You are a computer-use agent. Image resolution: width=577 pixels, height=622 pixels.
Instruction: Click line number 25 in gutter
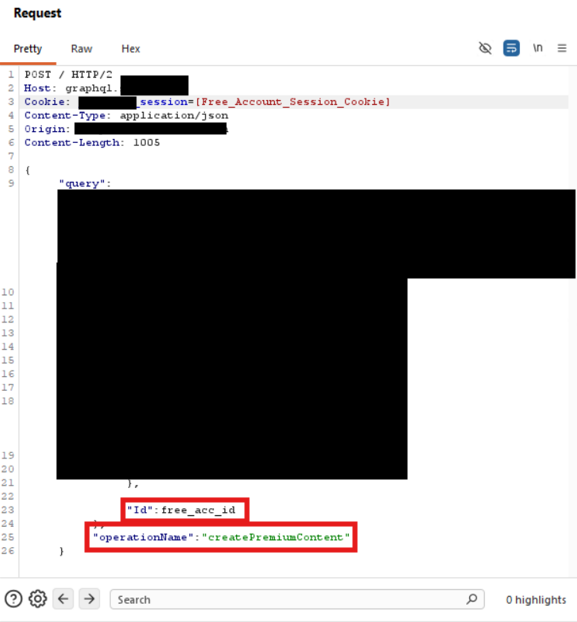coord(8,537)
